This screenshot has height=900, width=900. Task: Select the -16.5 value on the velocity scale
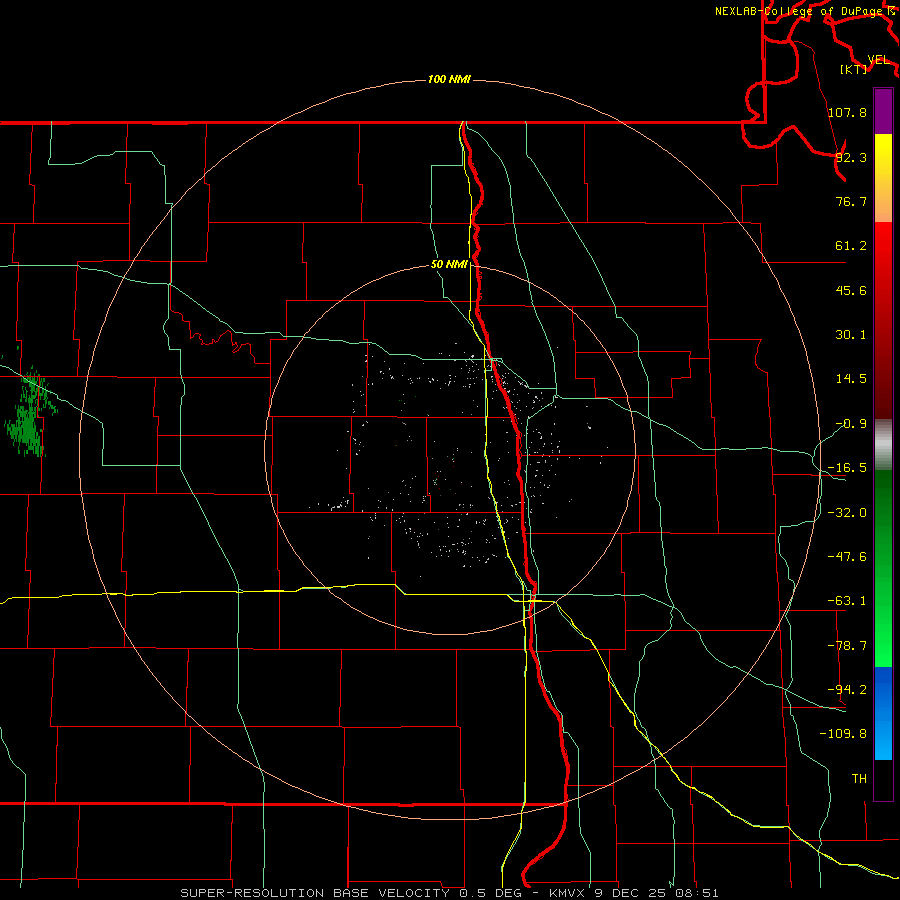(x=847, y=468)
